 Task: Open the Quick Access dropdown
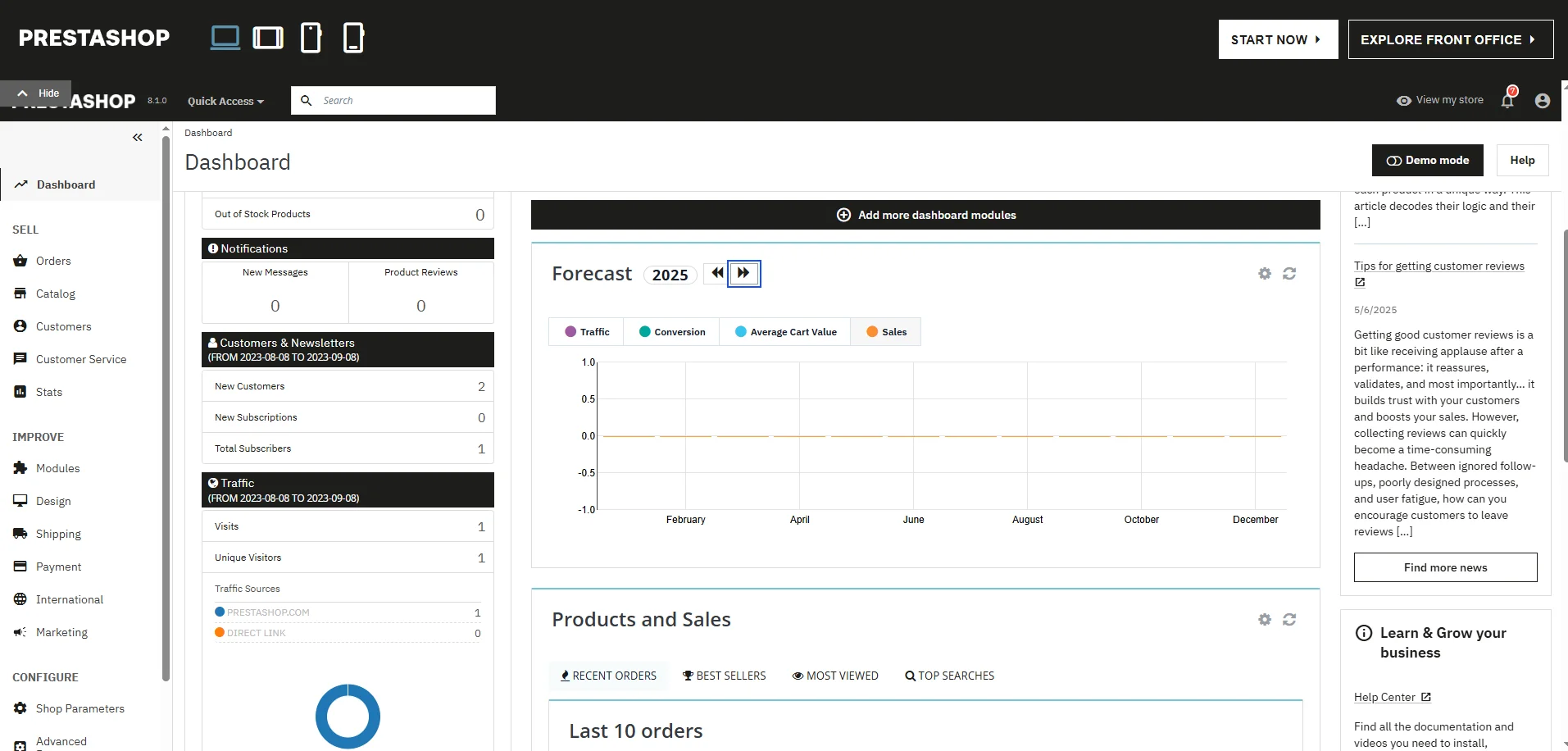pos(225,101)
